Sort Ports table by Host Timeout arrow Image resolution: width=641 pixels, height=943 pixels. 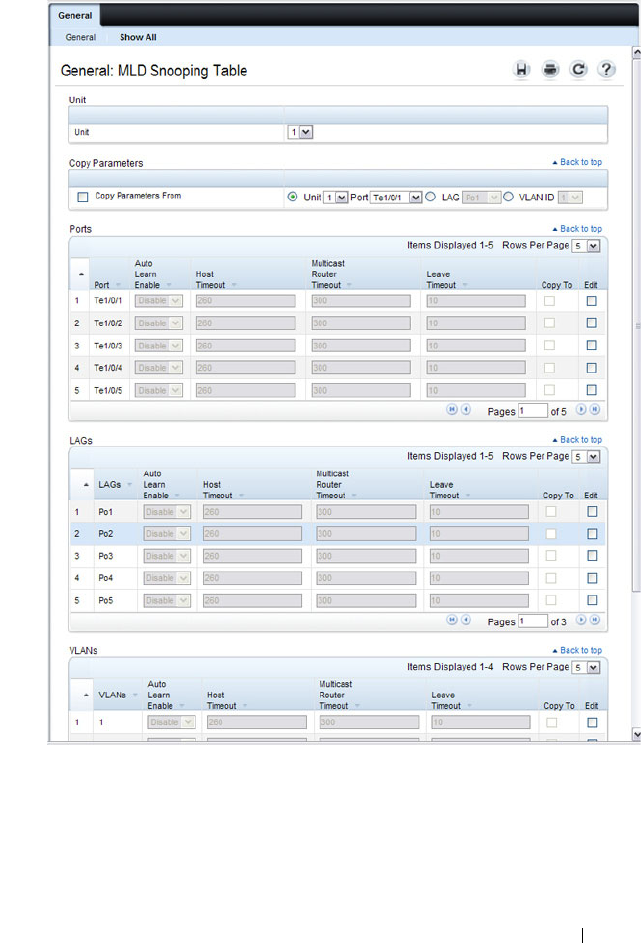(x=234, y=285)
